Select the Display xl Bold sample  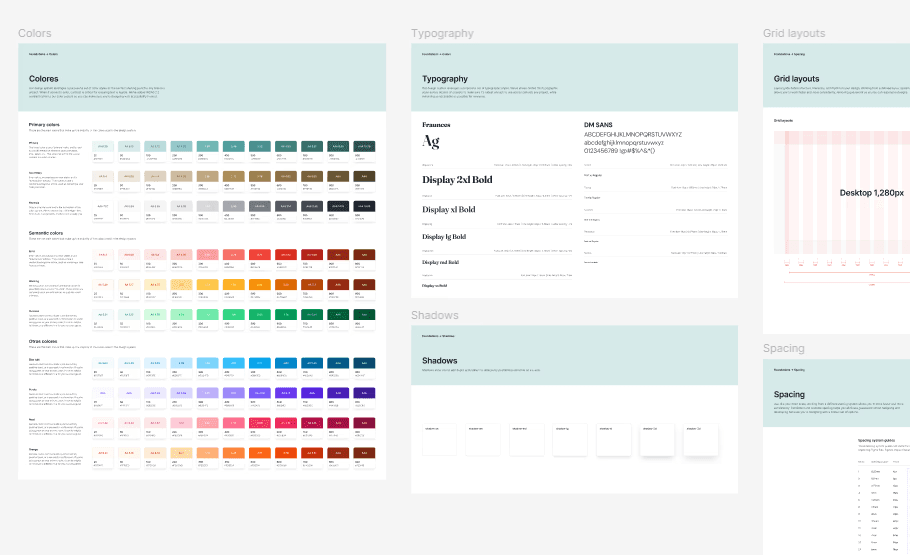click(x=449, y=210)
